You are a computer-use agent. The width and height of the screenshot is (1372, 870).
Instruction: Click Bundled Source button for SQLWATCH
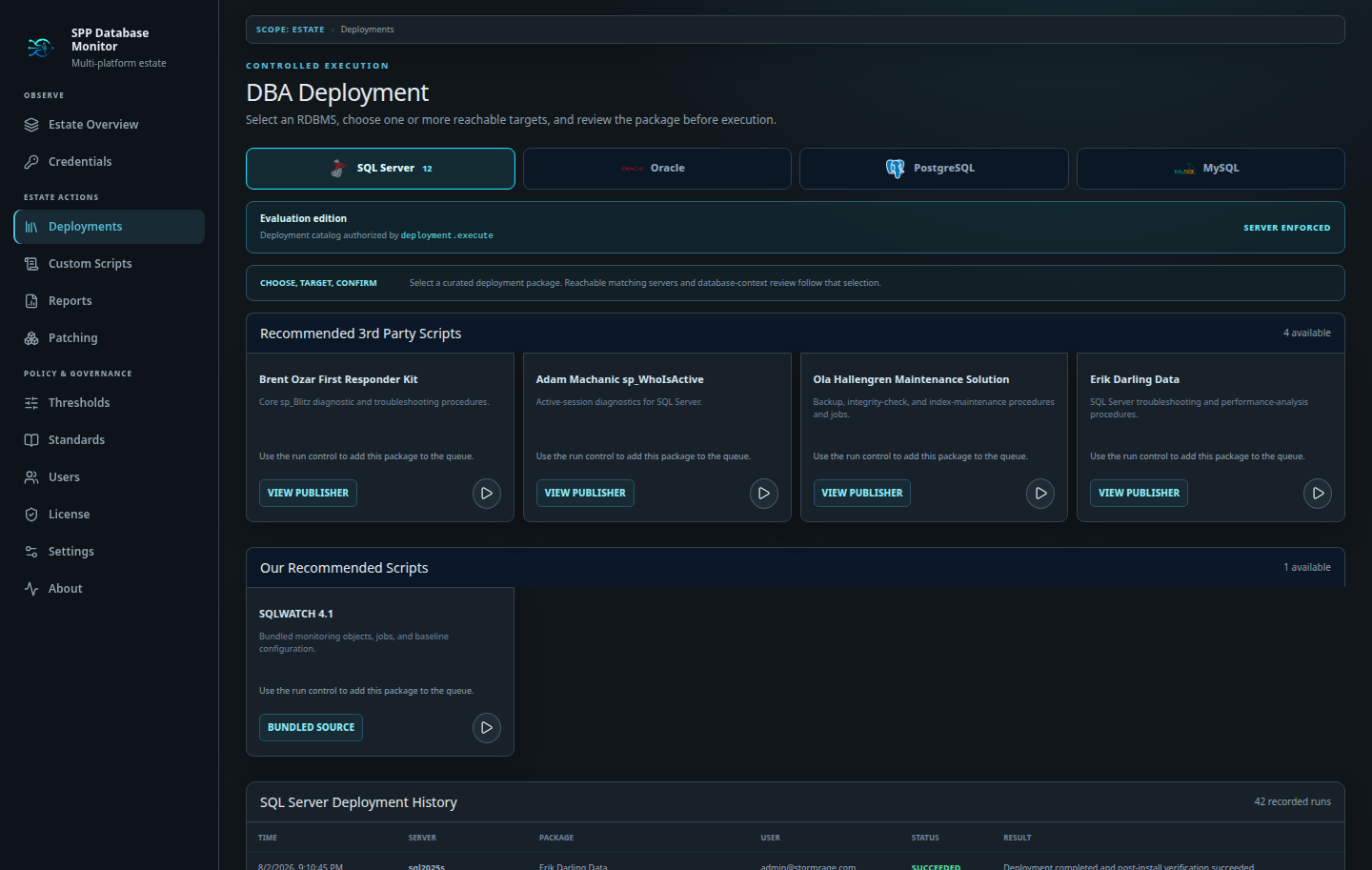311,728
